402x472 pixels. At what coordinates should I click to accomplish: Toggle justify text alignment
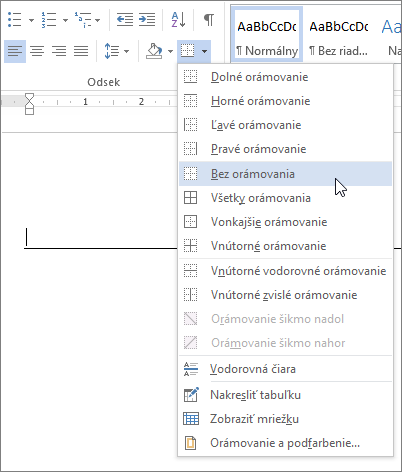[x=81, y=51]
